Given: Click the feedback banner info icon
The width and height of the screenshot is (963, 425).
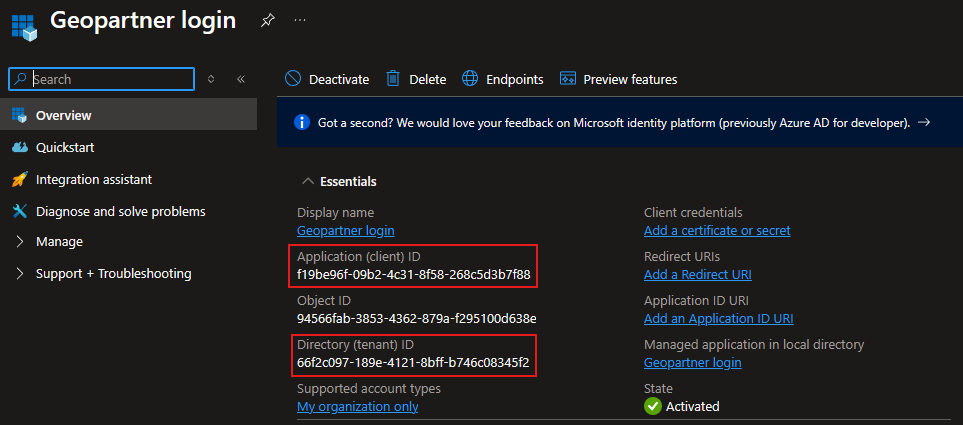Looking at the screenshot, I should pos(302,122).
